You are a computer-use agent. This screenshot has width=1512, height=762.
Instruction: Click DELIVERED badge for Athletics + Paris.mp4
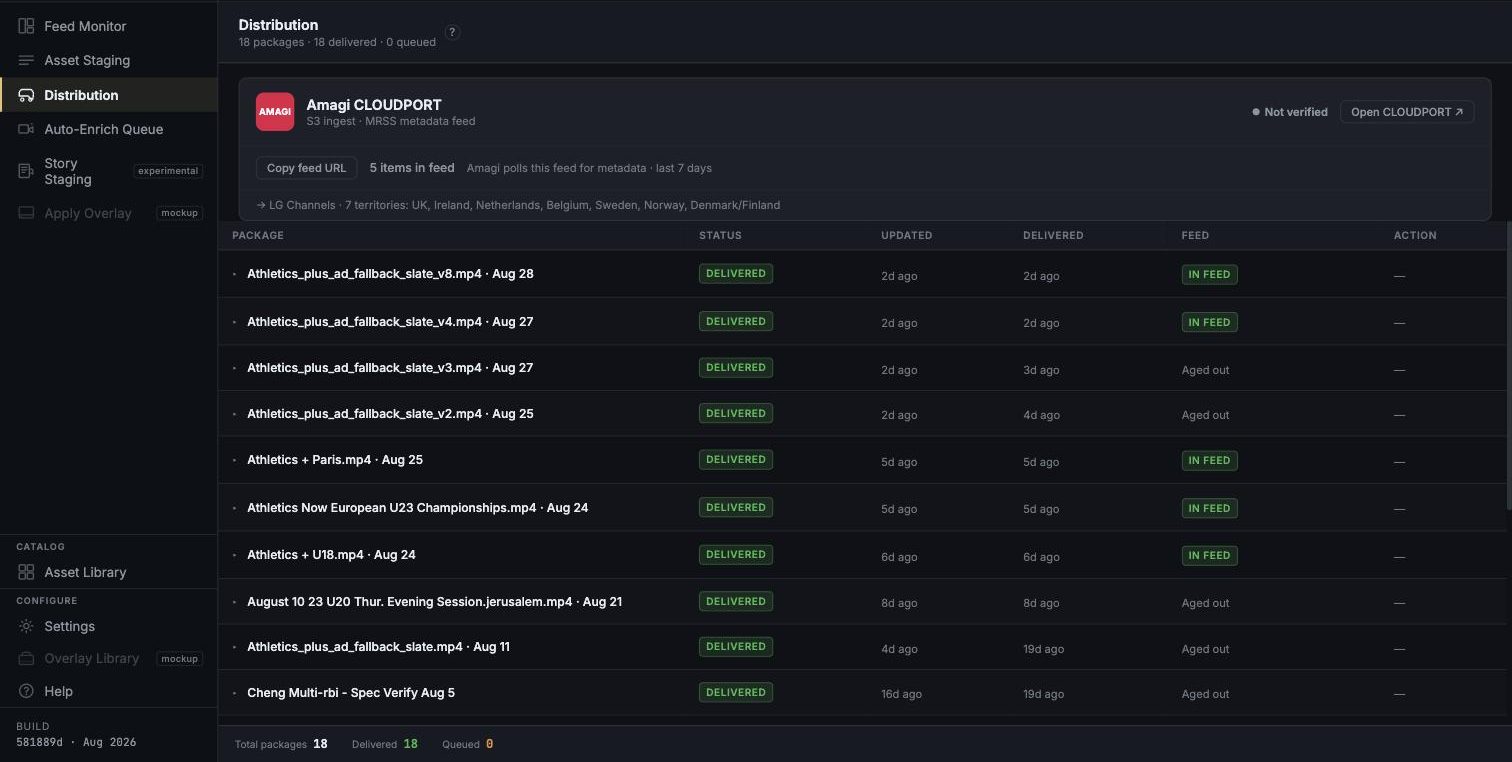tap(735, 460)
